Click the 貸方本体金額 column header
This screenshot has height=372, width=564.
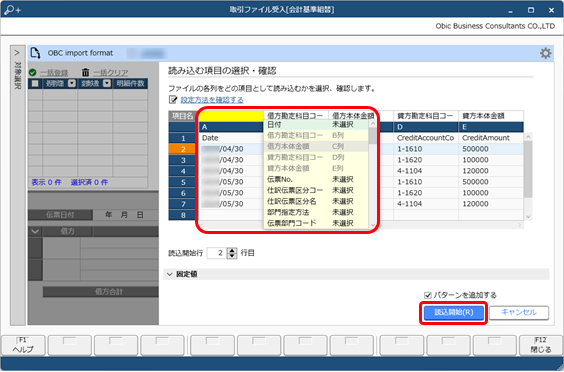coord(491,116)
